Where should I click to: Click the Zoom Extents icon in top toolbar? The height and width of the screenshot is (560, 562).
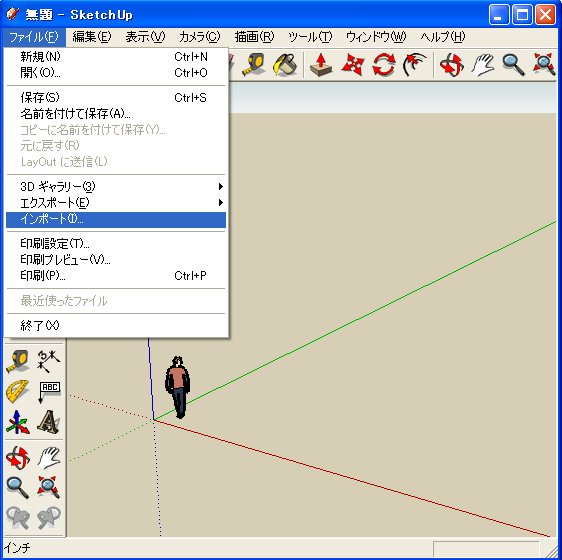click(544, 65)
